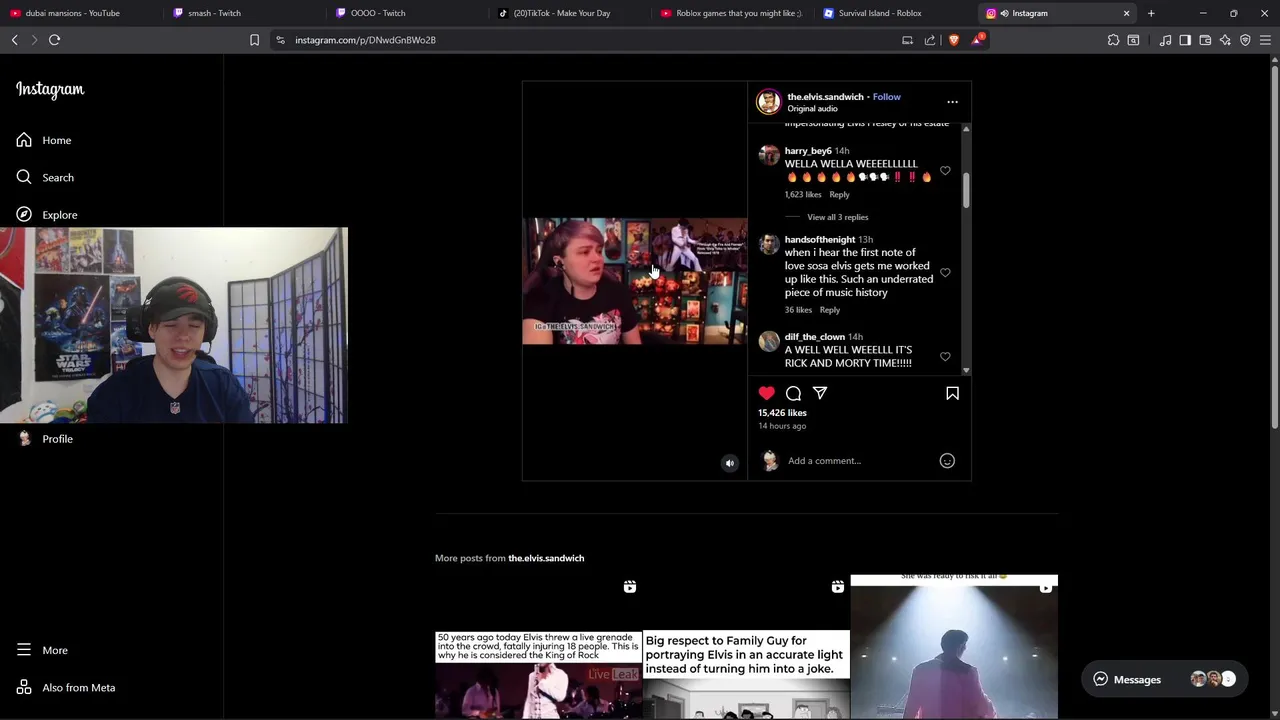Expand View all 3 replies
The image size is (1280, 720).
838,217
